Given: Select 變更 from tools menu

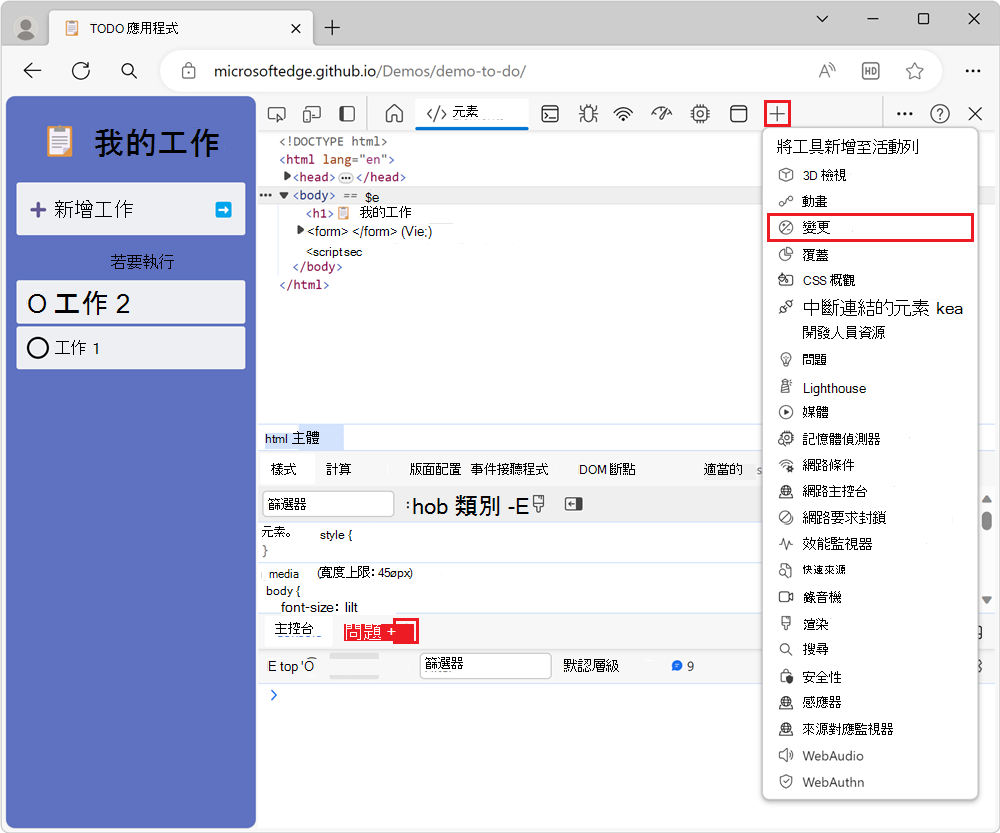Looking at the screenshot, I should point(870,228).
